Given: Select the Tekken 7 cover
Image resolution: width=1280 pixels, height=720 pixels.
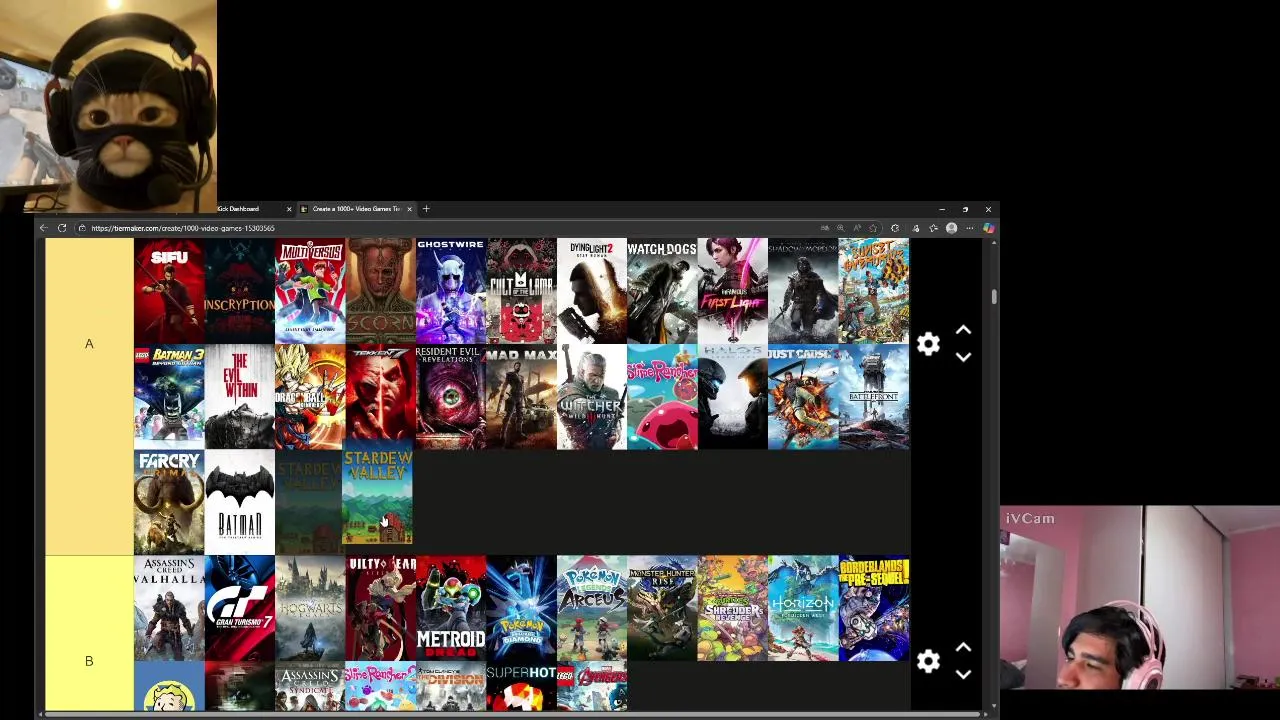Looking at the screenshot, I should [380, 397].
